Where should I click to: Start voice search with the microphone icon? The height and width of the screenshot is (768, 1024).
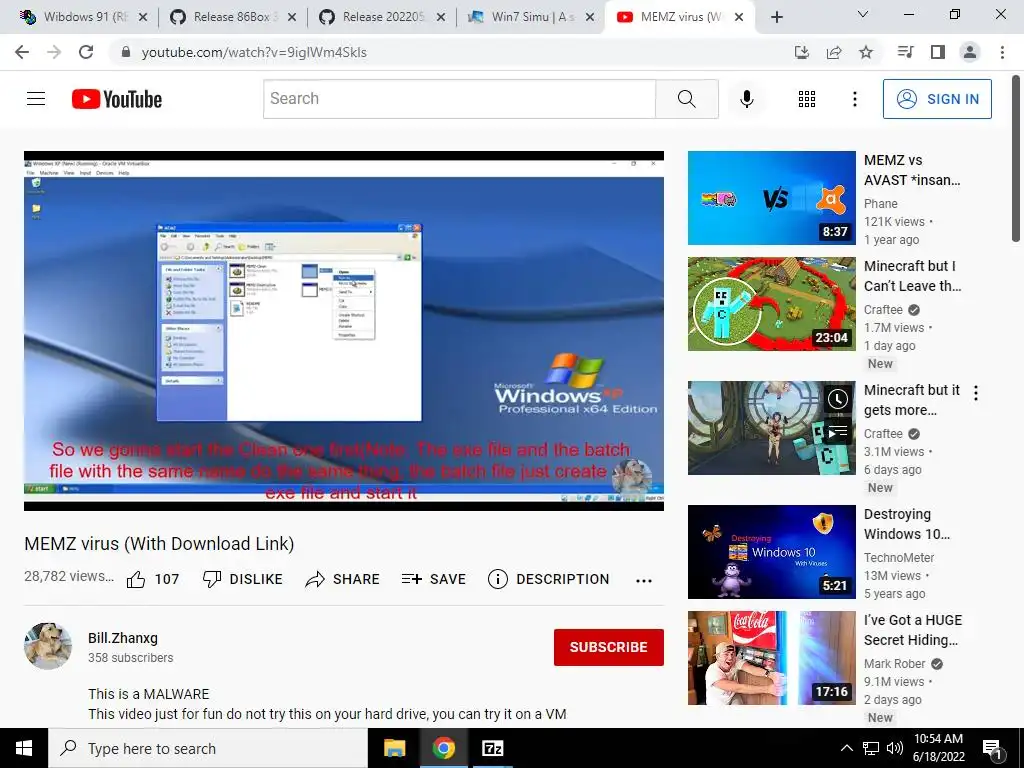click(747, 99)
